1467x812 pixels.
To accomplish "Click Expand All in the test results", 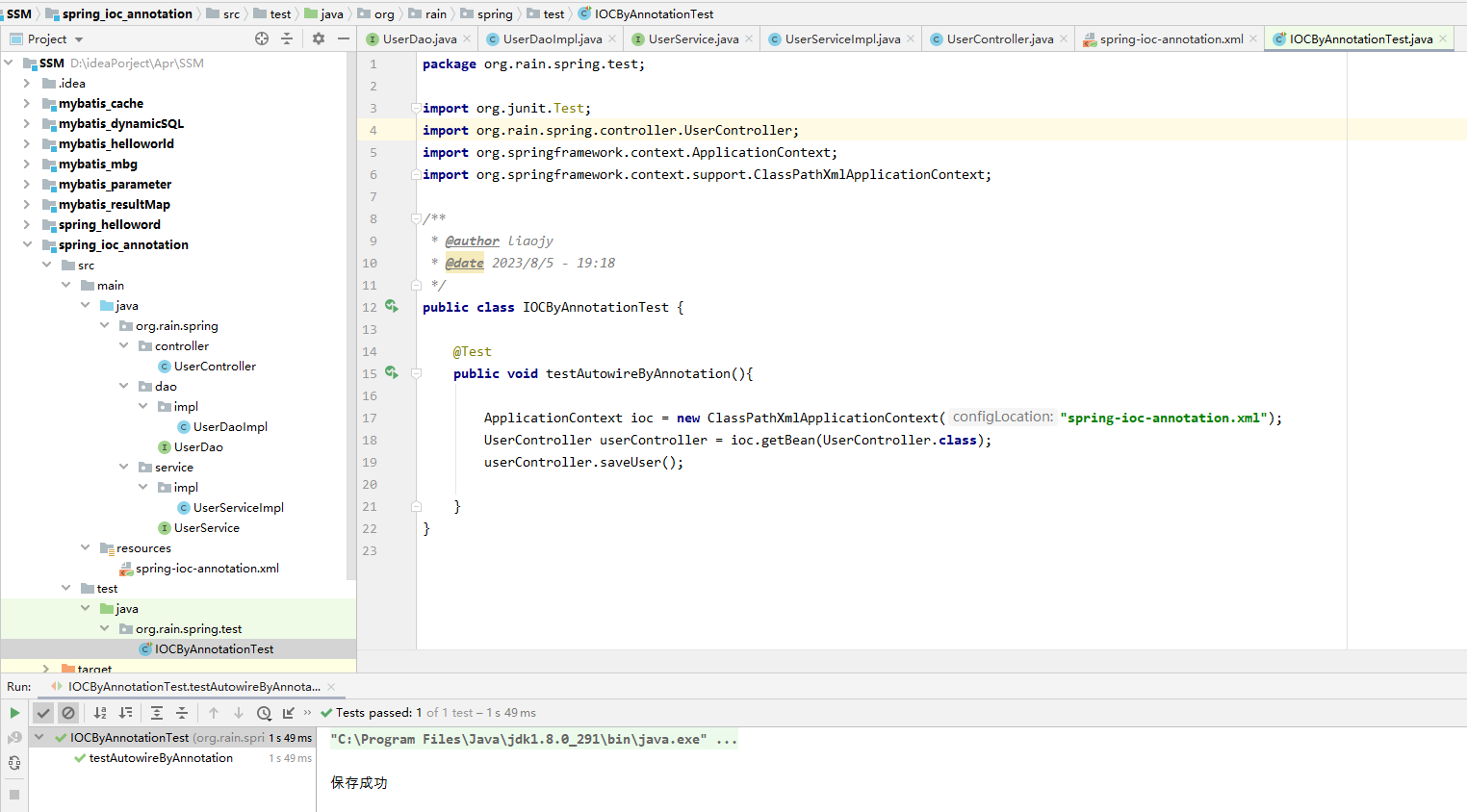I will point(157,713).
